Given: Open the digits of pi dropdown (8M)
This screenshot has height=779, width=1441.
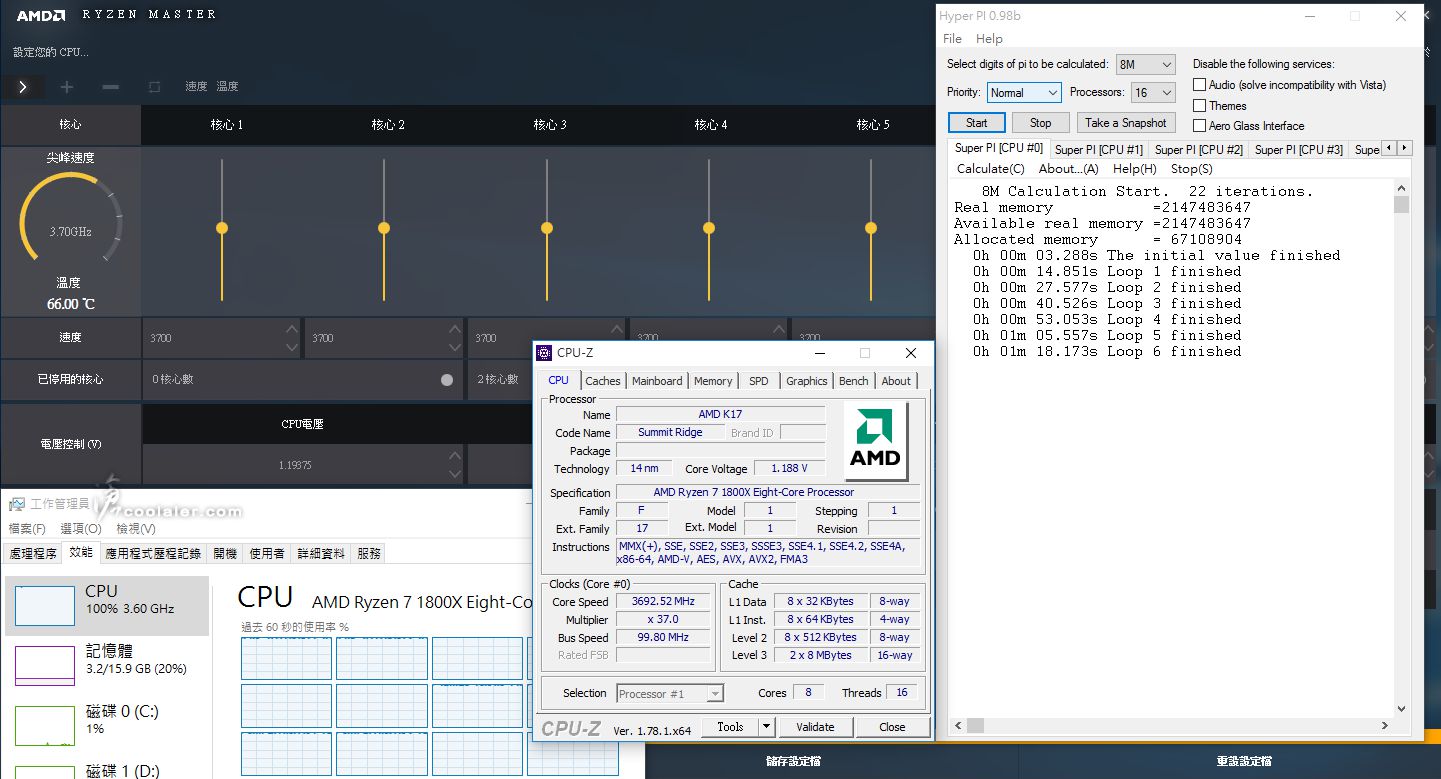Looking at the screenshot, I should tap(1145, 64).
